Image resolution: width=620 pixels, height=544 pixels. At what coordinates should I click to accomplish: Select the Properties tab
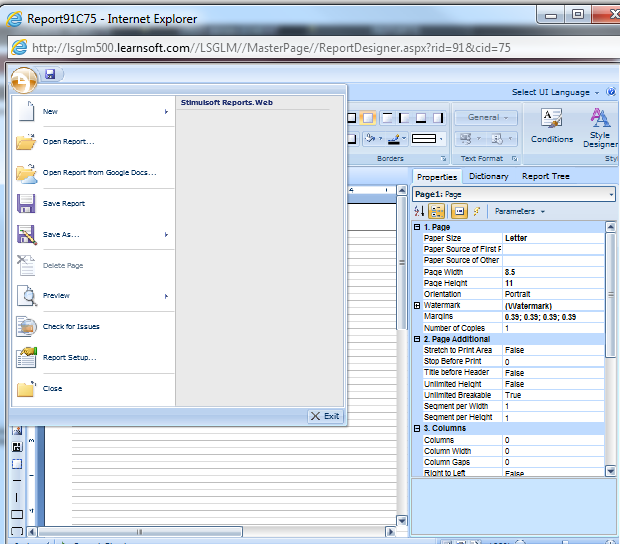(x=437, y=177)
